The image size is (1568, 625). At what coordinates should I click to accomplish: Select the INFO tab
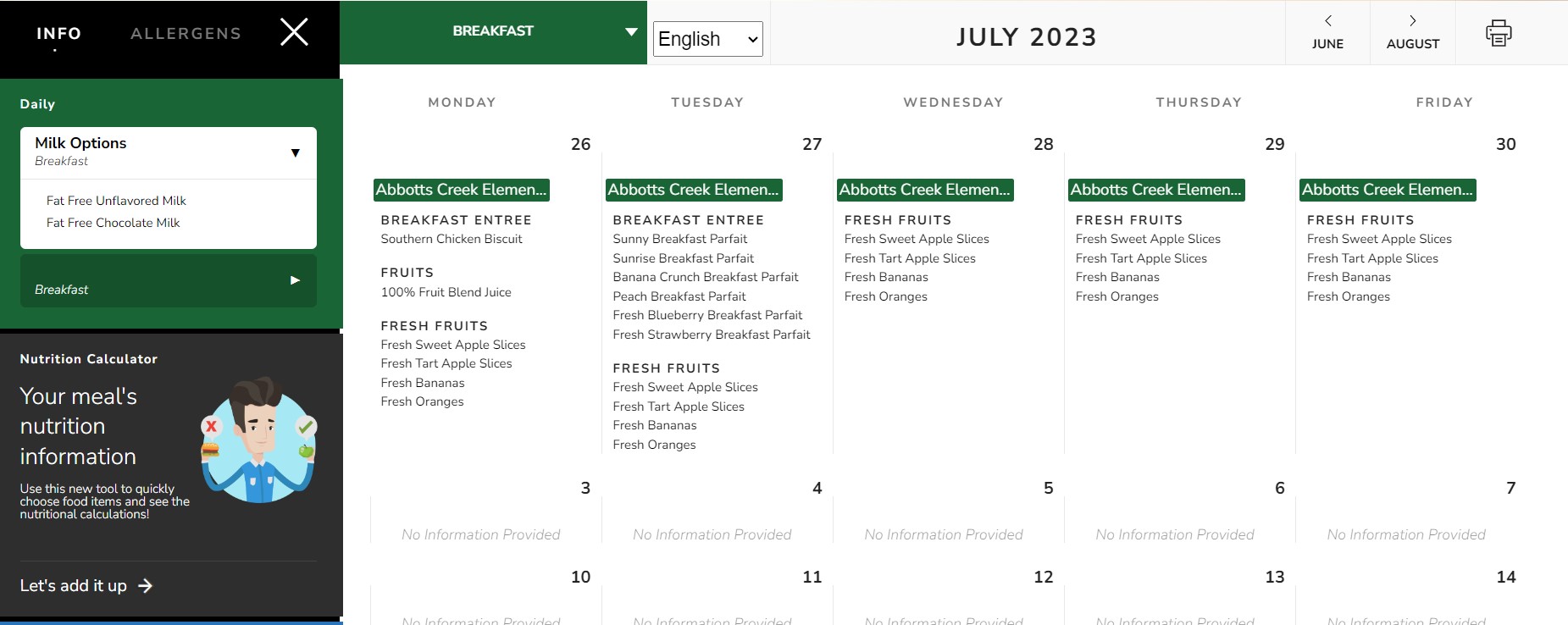coord(58,33)
